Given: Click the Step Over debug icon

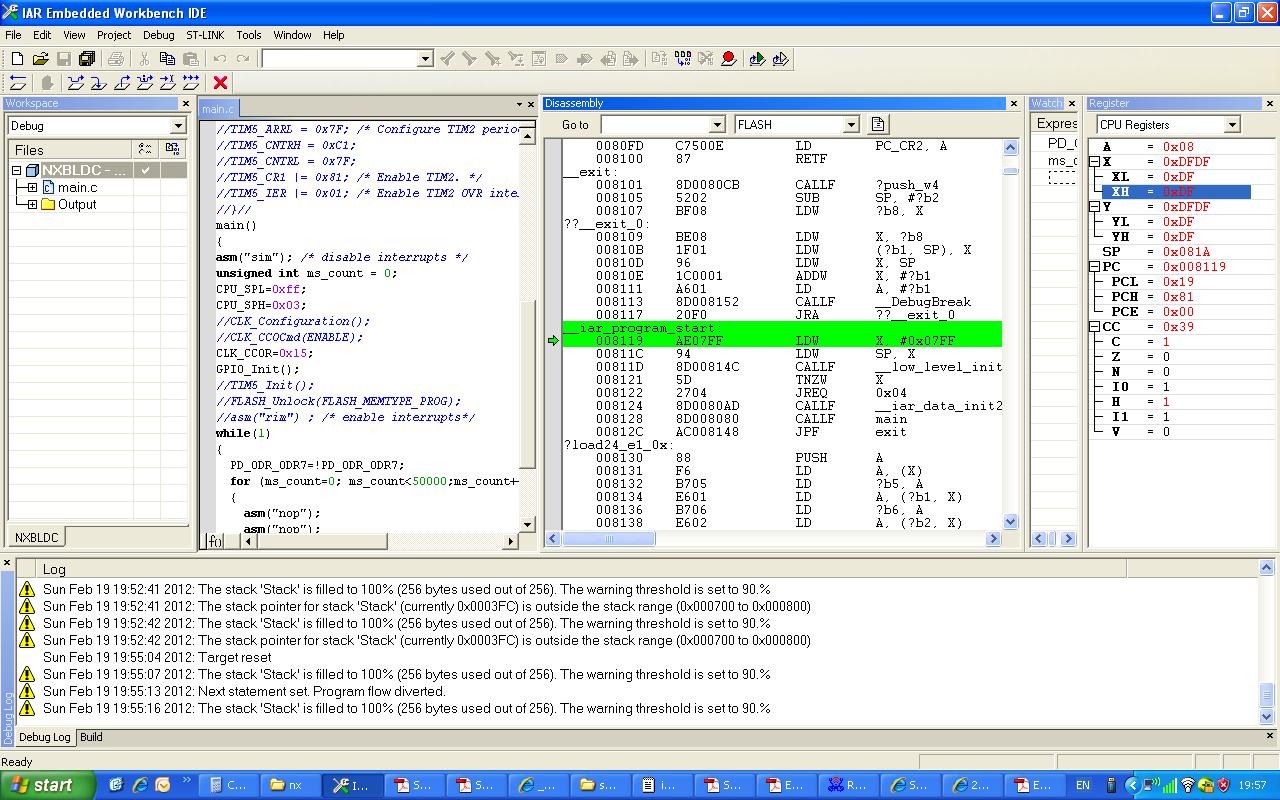Looking at the screenshot, I should 76,82.
